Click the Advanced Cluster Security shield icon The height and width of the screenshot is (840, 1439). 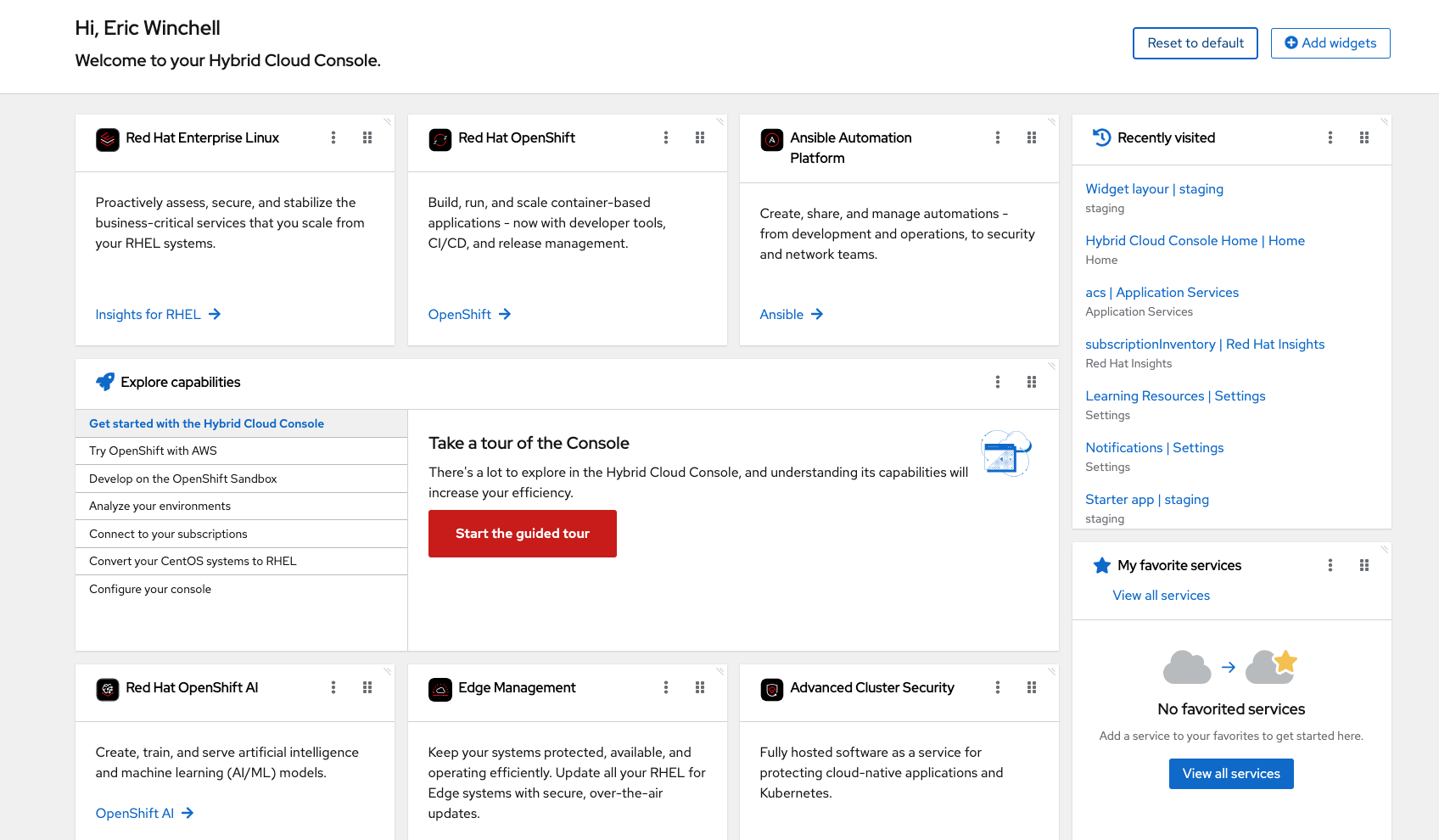tap(772, 689)
